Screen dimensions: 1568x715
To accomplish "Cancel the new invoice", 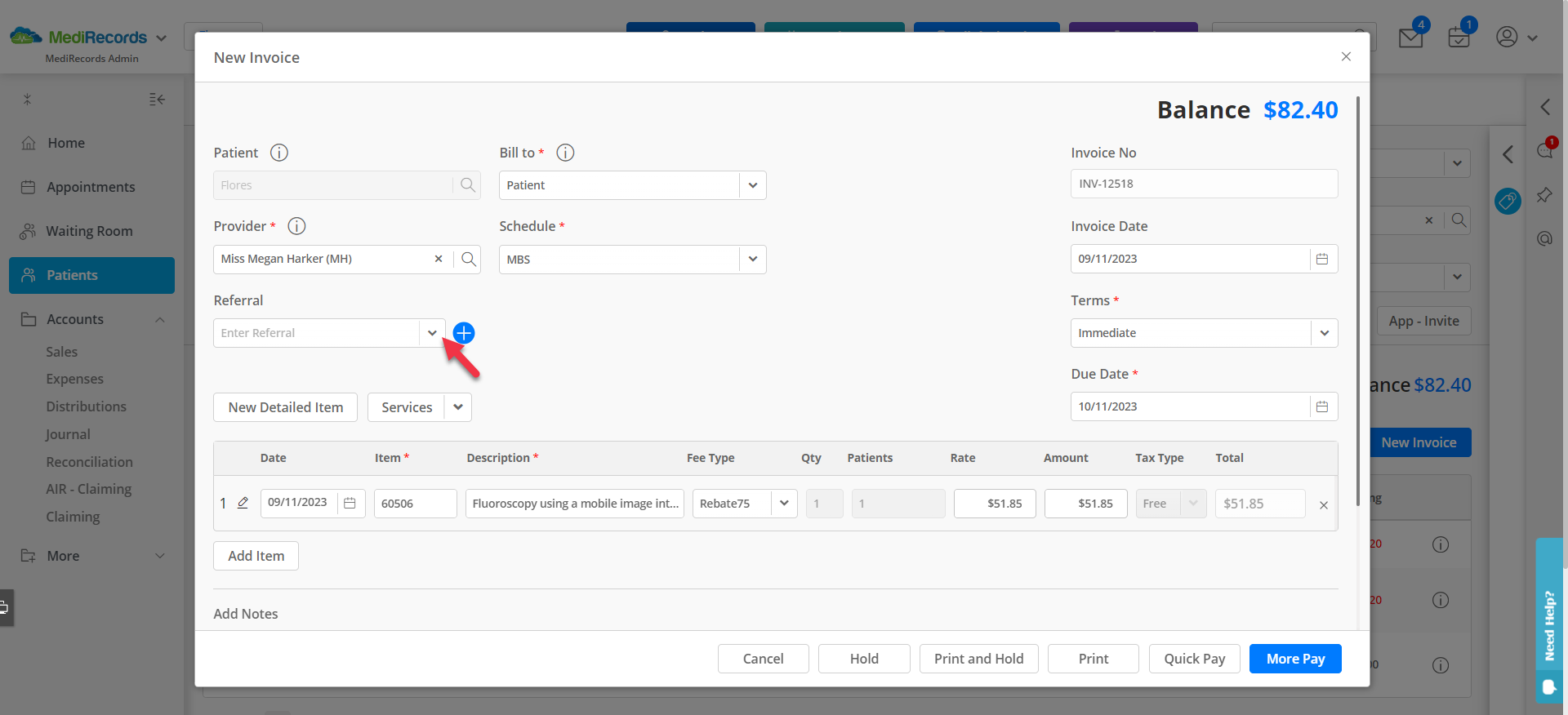I will [x=764, y=659].
